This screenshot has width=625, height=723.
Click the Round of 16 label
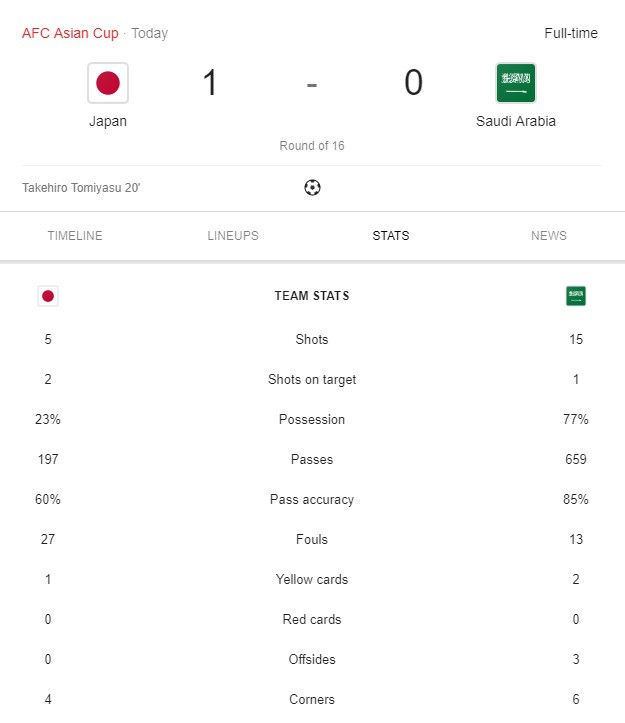(312, 146)
